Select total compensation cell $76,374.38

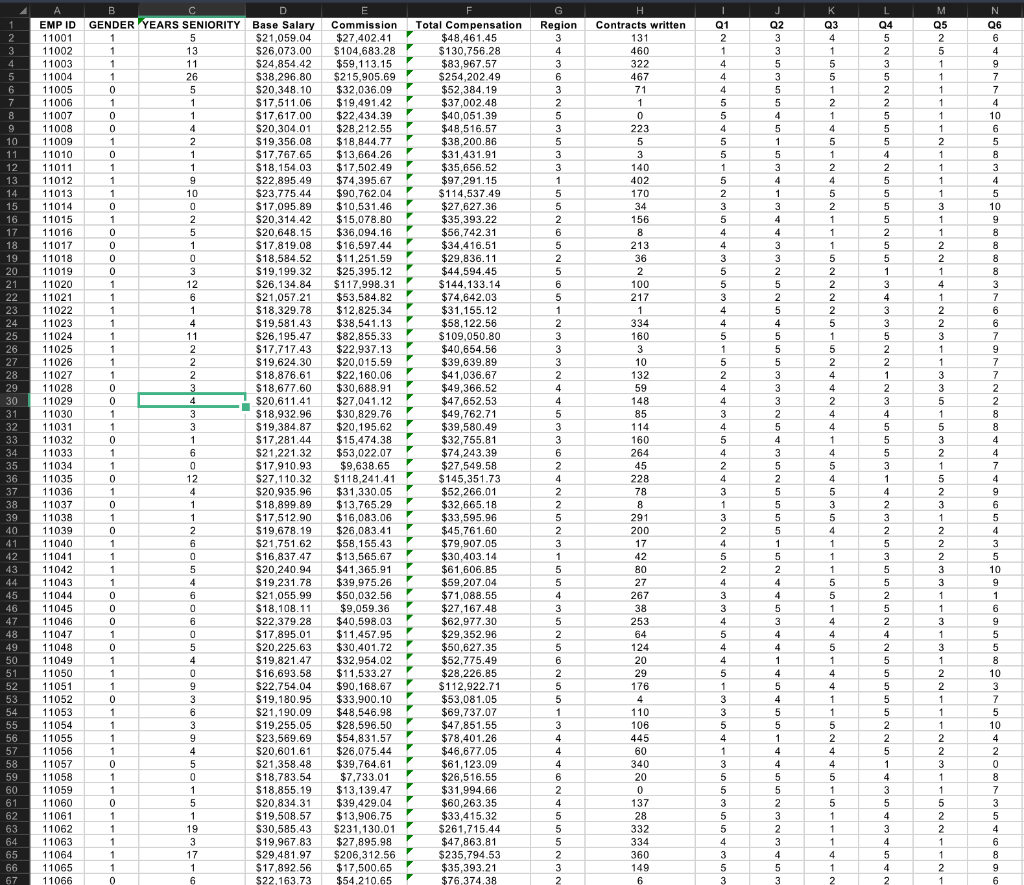[x=469, y=880]
